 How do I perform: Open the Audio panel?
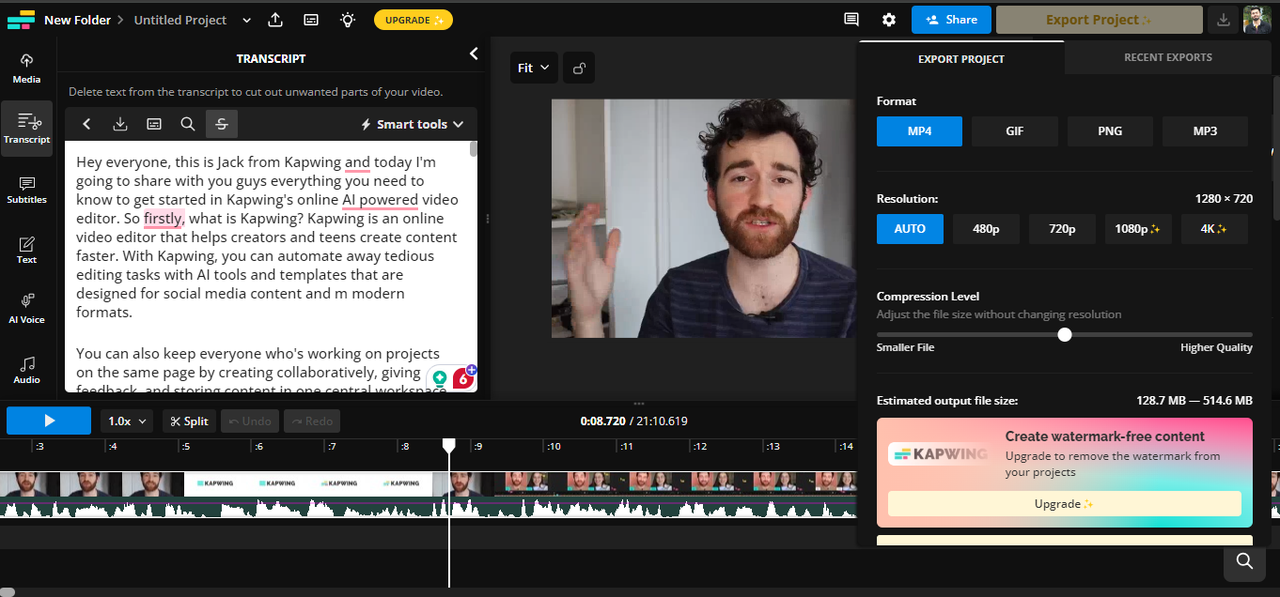point(27,369)
